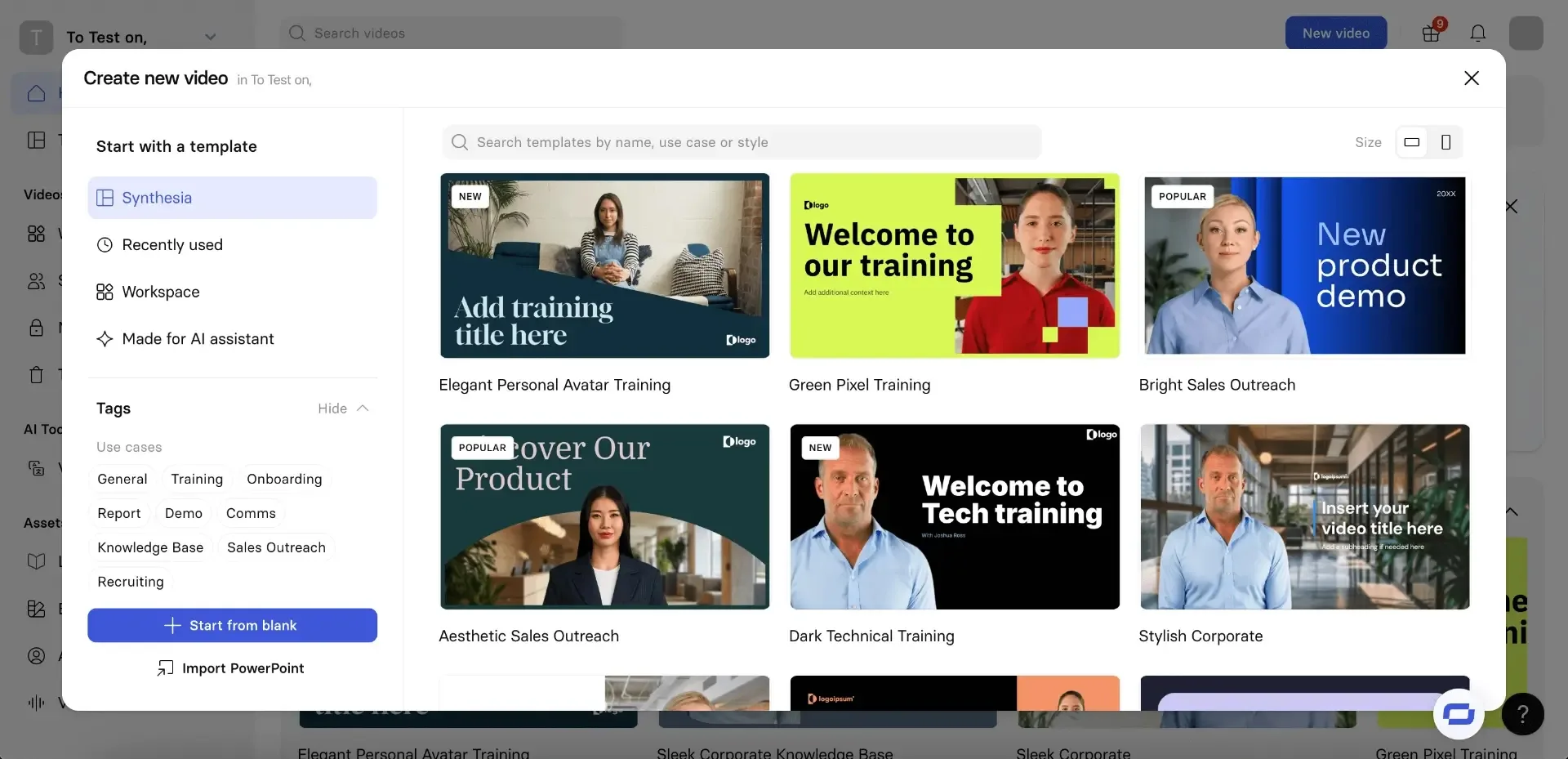Collapse the Tags section with Hide

click(x=343, y=409)
